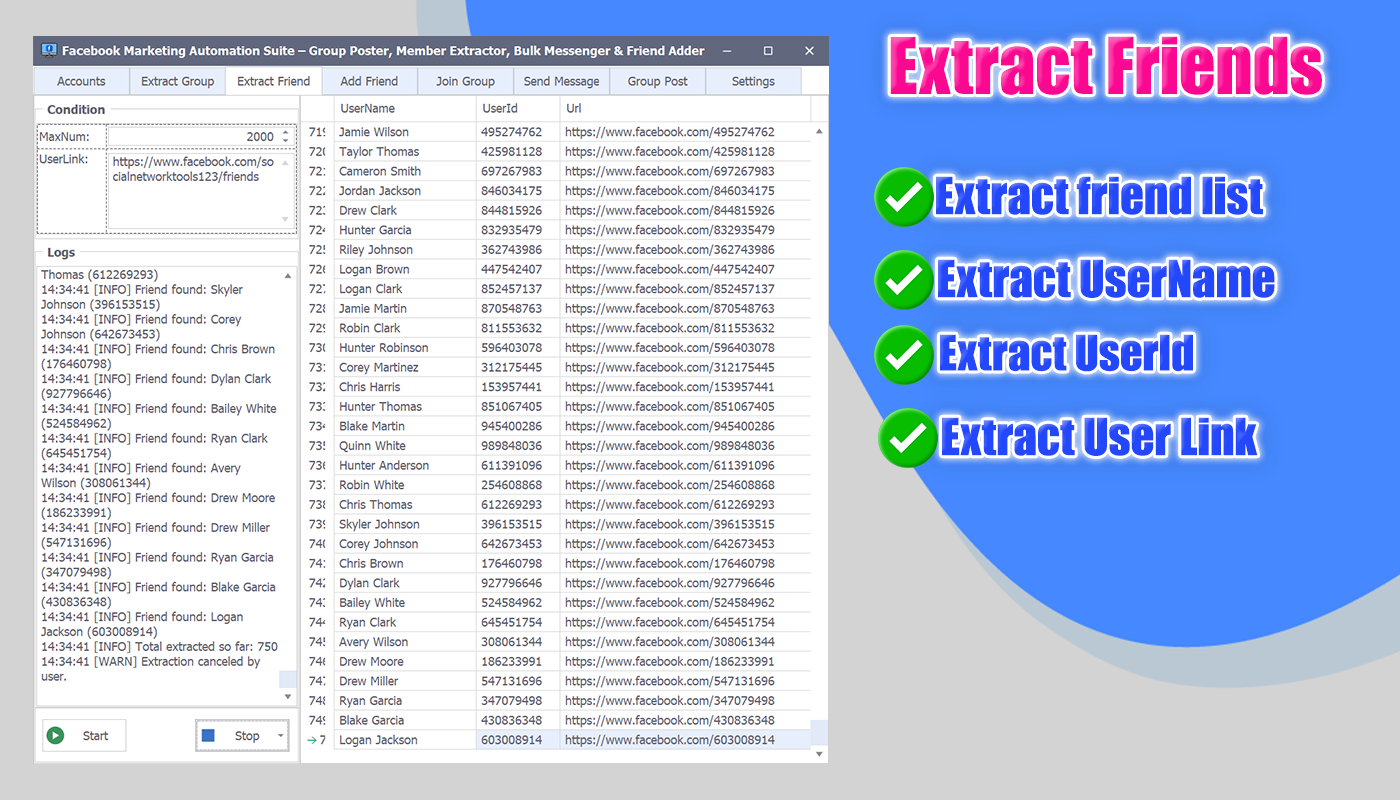Click the Blake Martin name cell

pyautogui.click(x=405, y=426)
